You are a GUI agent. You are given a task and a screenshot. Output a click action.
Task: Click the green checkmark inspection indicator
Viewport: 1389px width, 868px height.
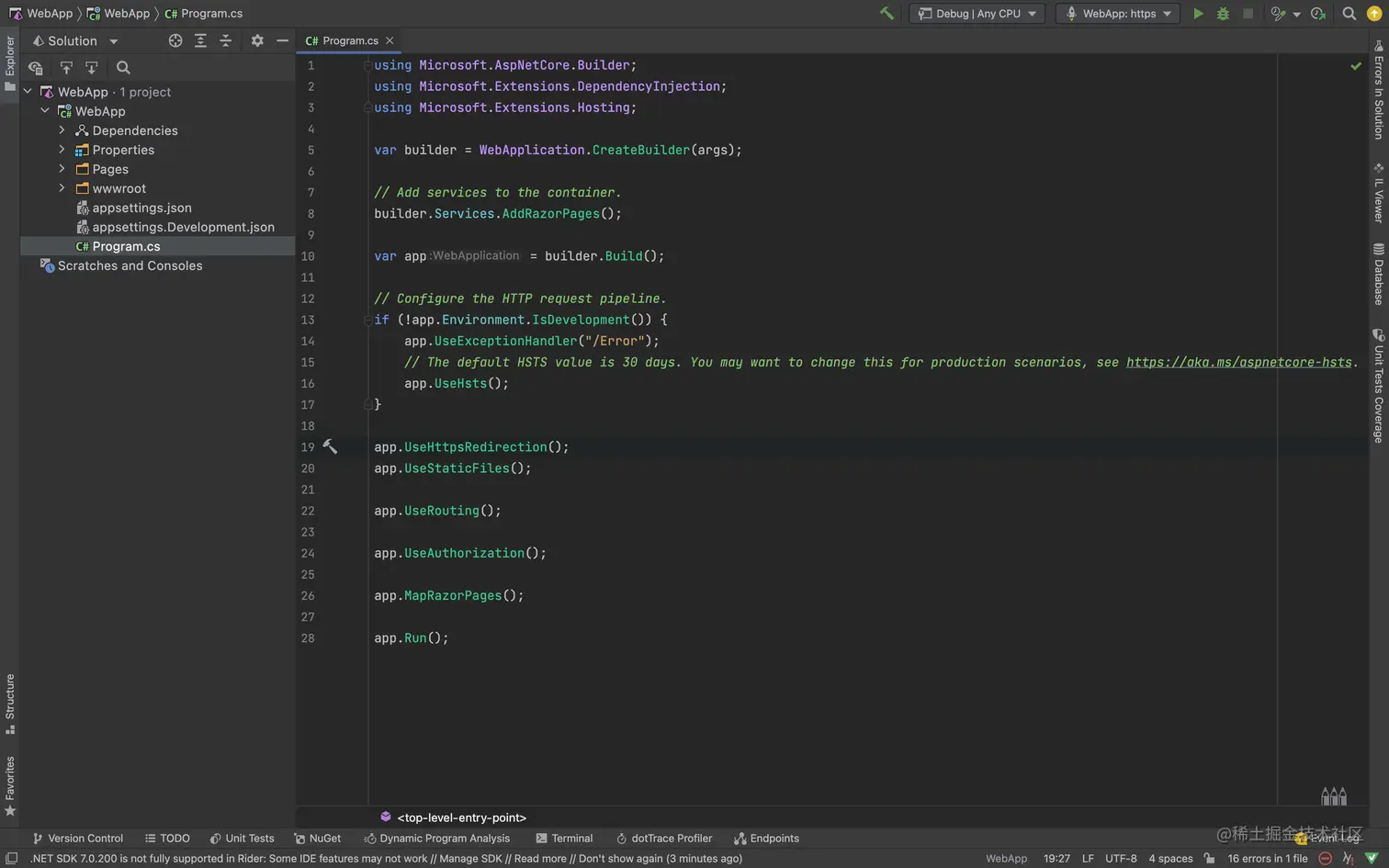coord(1356,66)
